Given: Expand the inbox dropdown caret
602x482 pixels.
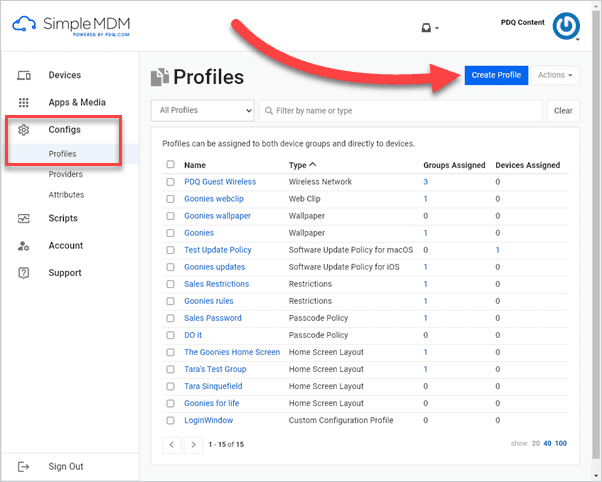Looking at the screenshot, I should coord(437,28).
